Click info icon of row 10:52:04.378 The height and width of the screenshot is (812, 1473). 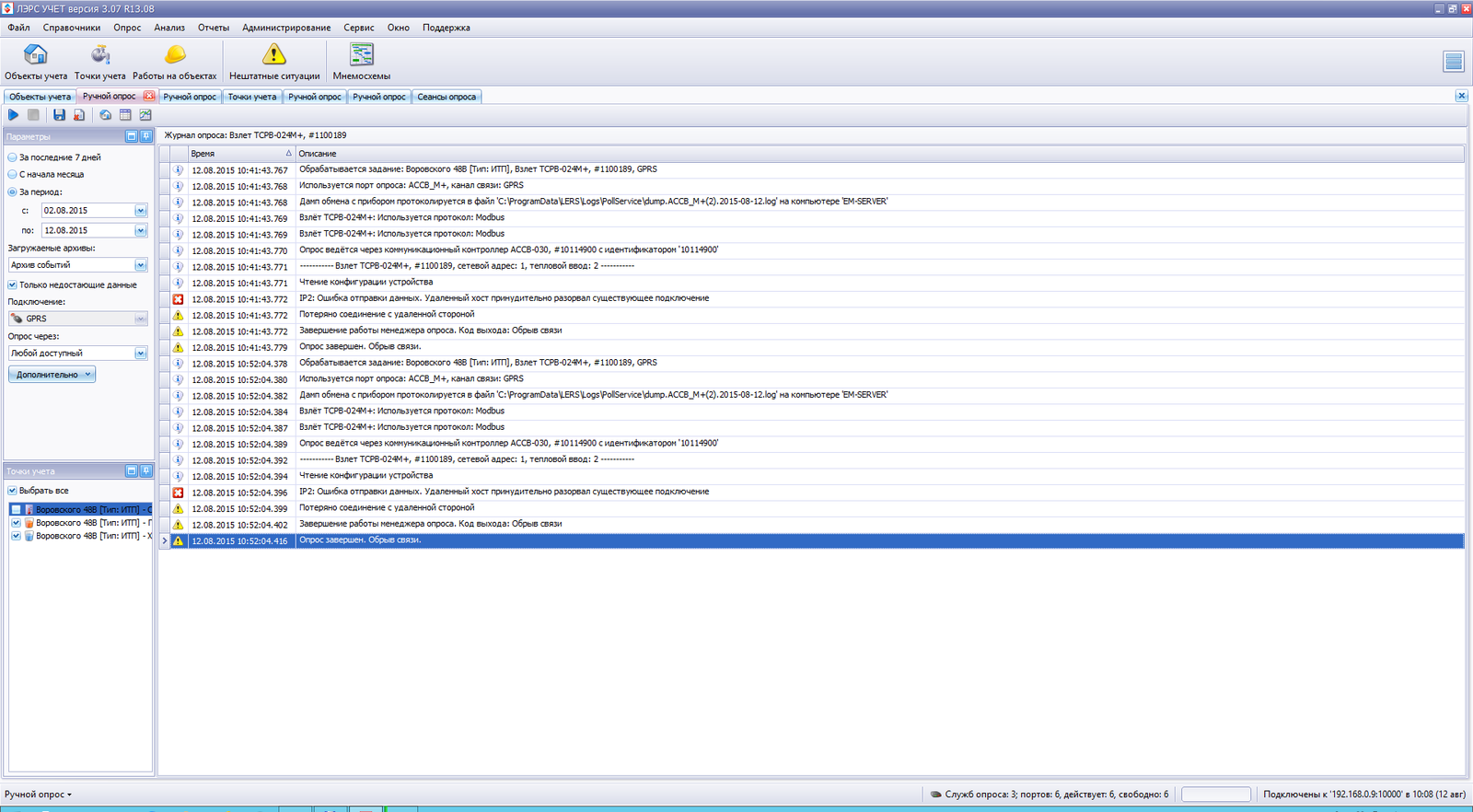point(179,364)
